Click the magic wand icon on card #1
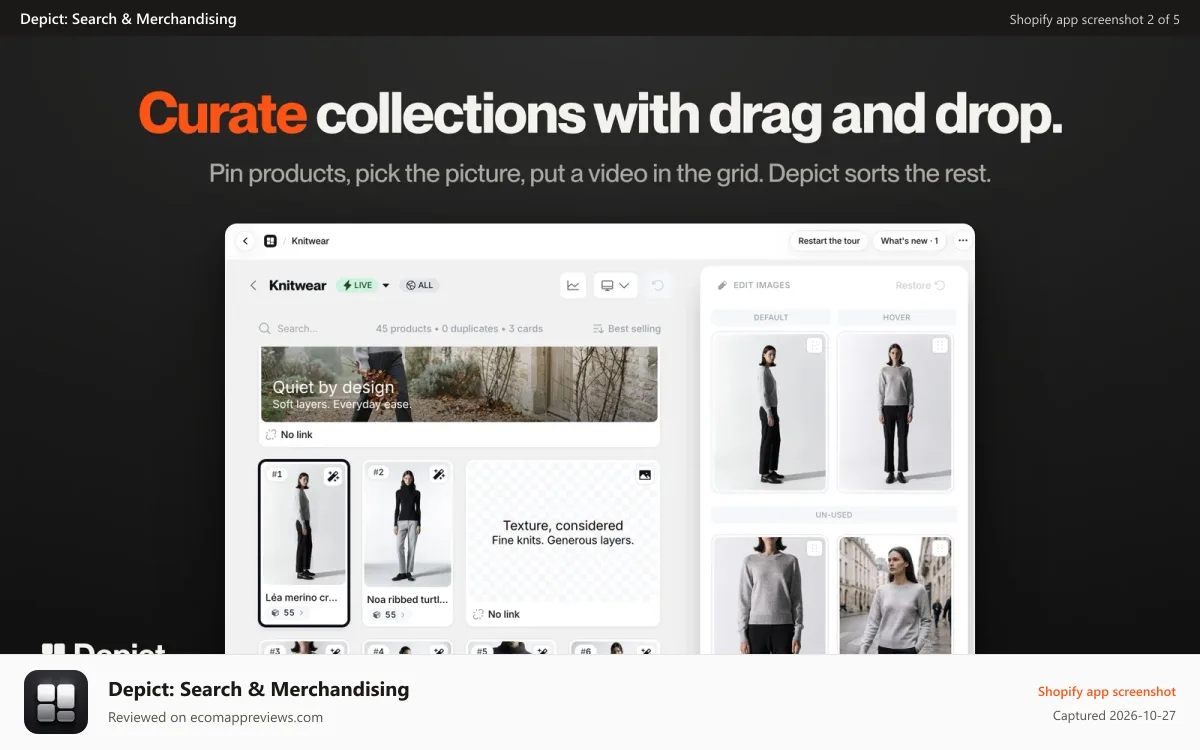This screenshot has height=750, width=1200. click(x=334, y=476)
